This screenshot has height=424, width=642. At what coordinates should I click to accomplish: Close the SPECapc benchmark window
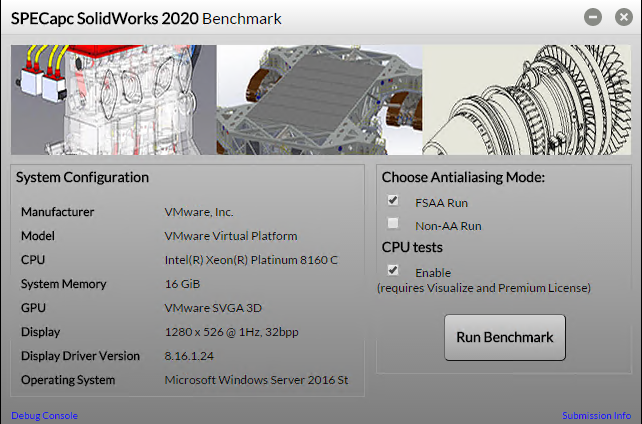coord(619,17)
